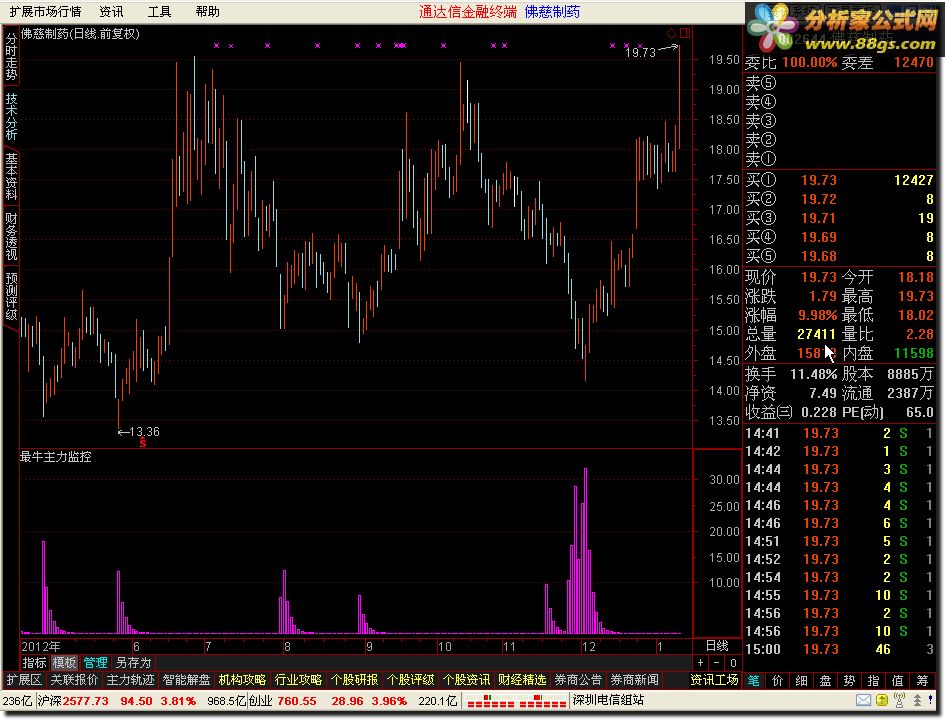Click the 换手 value 11.48%
The image size is (947, 721).
click(813, 374)
